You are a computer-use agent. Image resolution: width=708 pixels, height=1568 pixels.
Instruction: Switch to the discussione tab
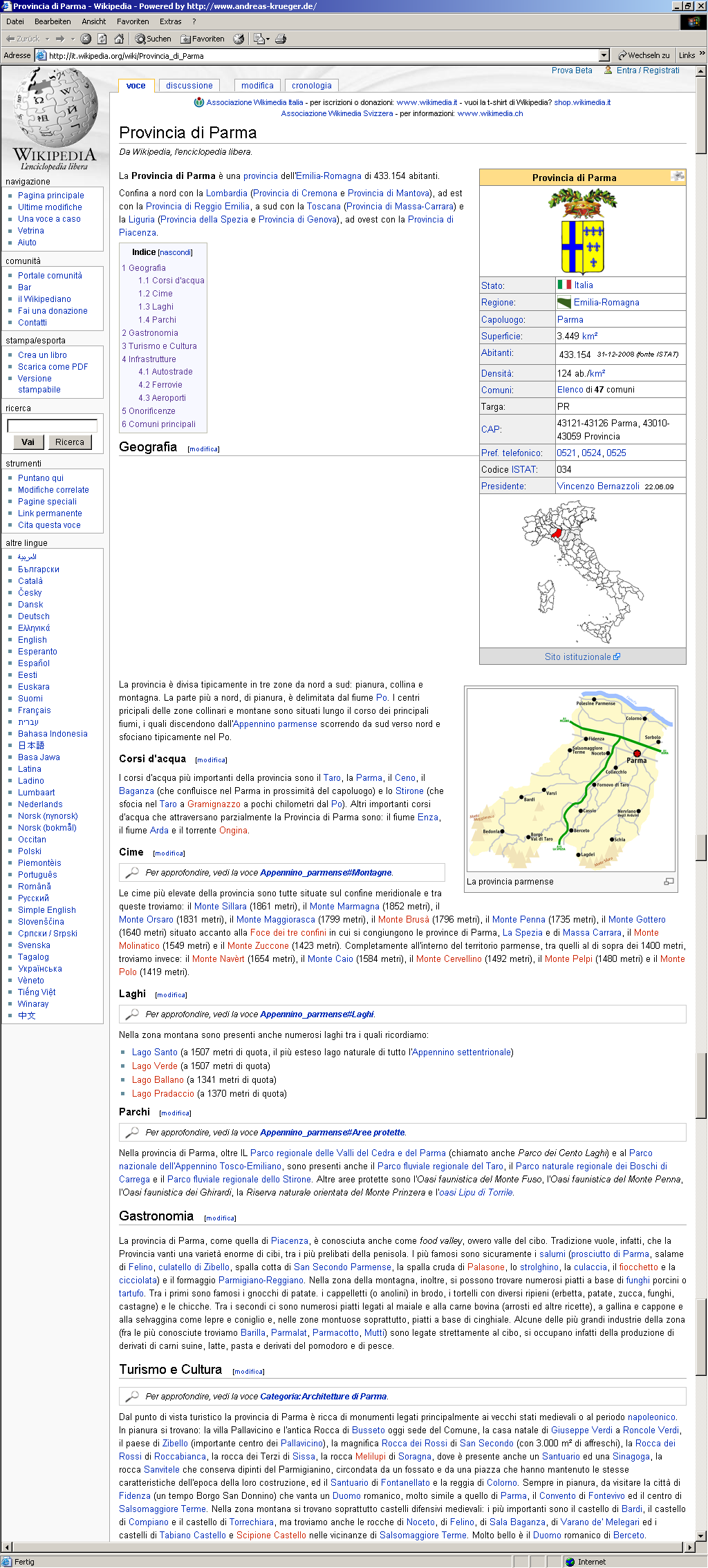(x=189, y=86)
